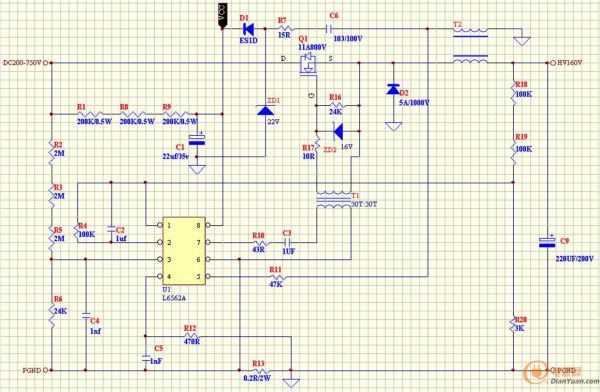Viewport: 600px width, 392px height.
Task: Select capacitor C1 22uf/35v symbol
Action: click(197, 140)
